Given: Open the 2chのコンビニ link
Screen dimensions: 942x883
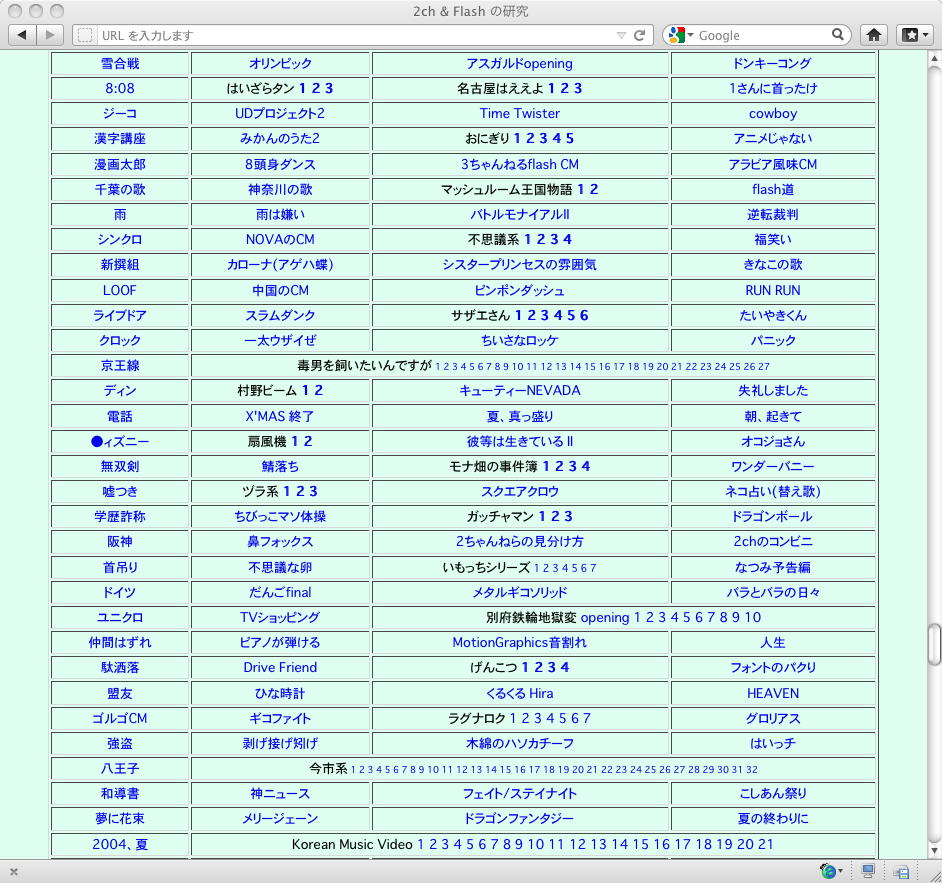Looking at the screenshot, I should point(773,542).
